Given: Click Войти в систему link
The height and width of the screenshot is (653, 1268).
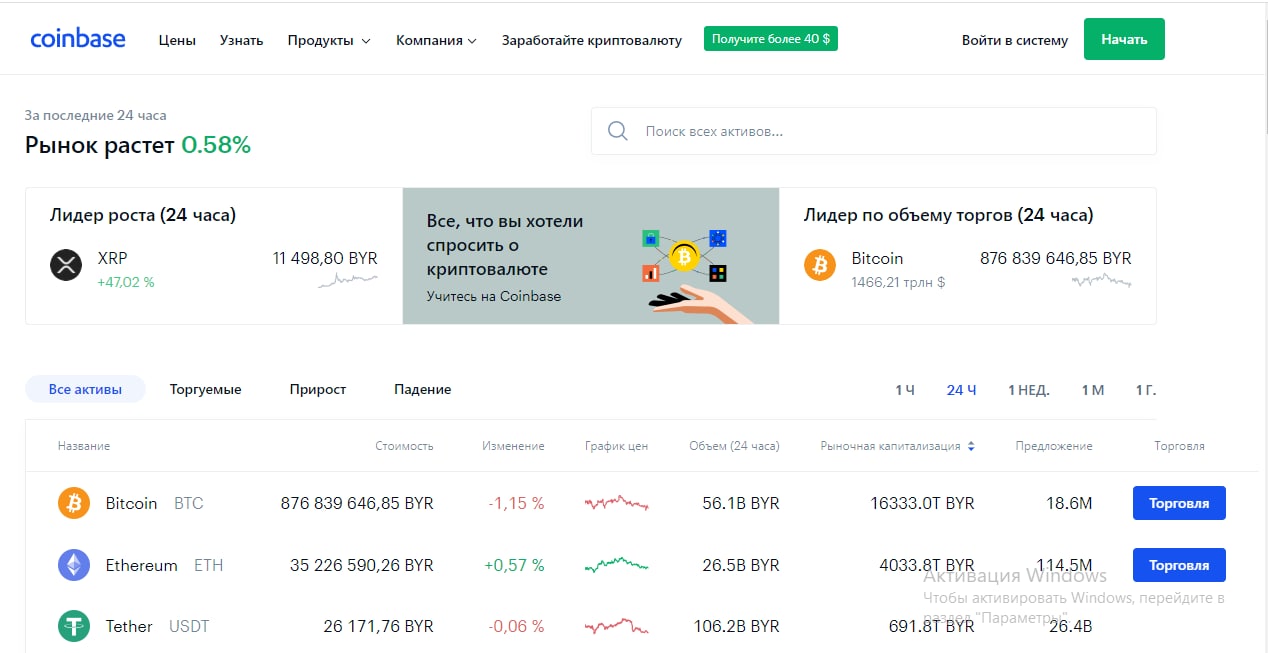Looking at the screenshot, I should [x=1015, y=41].
